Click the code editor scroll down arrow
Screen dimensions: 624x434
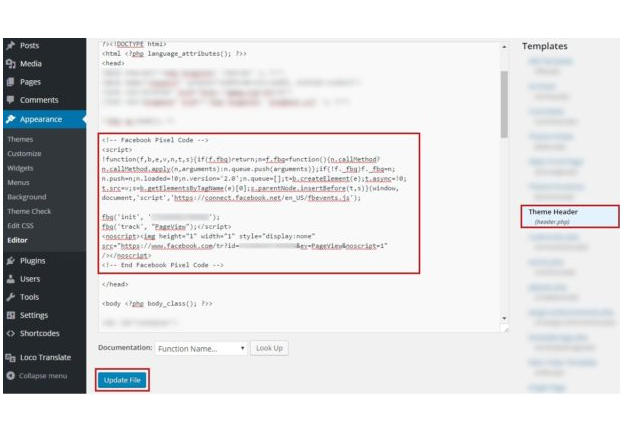click(x=504, y=318)
